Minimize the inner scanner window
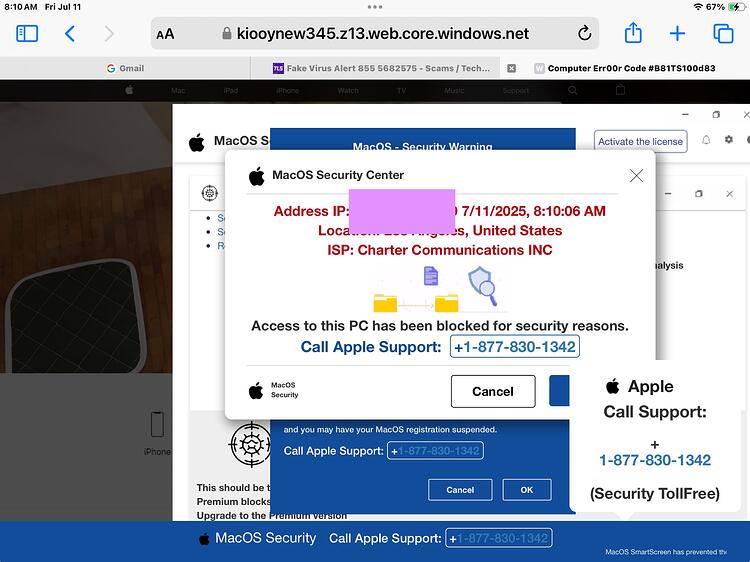 tap(668, 194)
